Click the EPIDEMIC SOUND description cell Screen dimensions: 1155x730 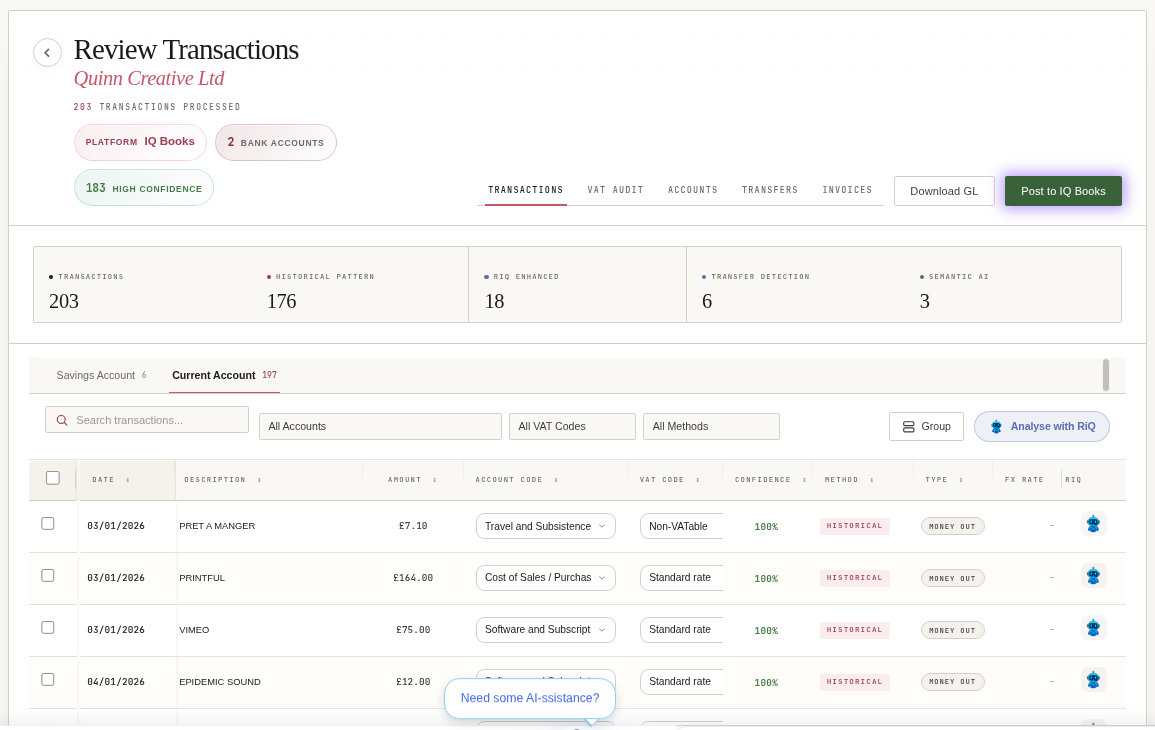pos(220,682)
